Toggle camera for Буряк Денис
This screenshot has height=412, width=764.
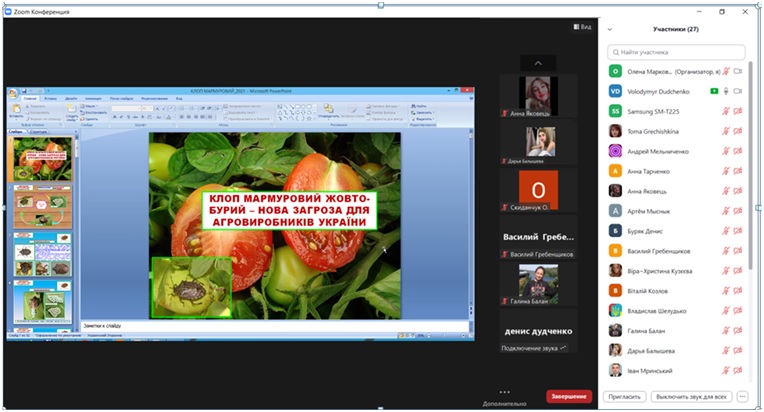(738, 231)
